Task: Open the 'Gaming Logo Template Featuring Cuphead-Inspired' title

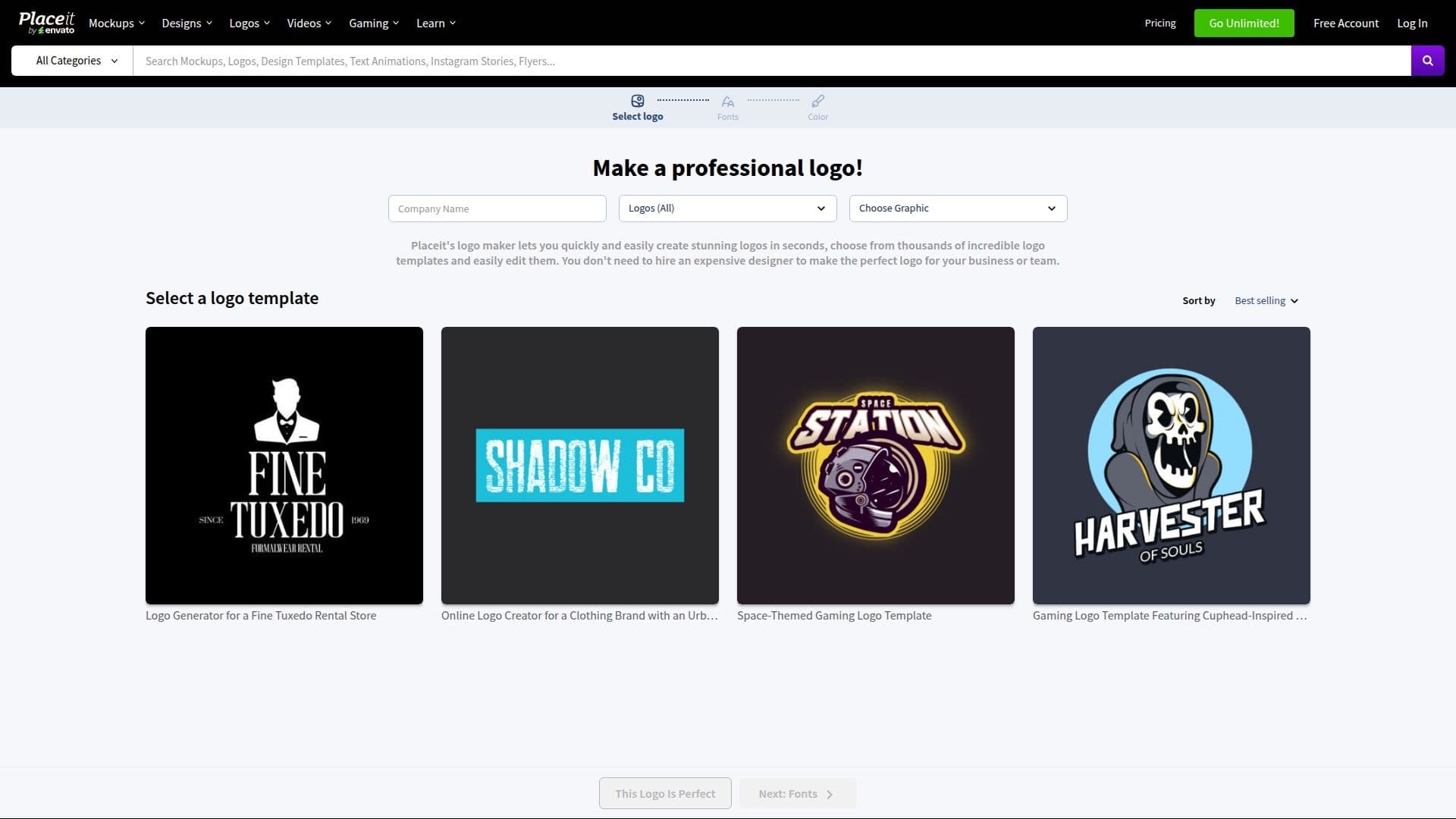Action: [1170, 616]
